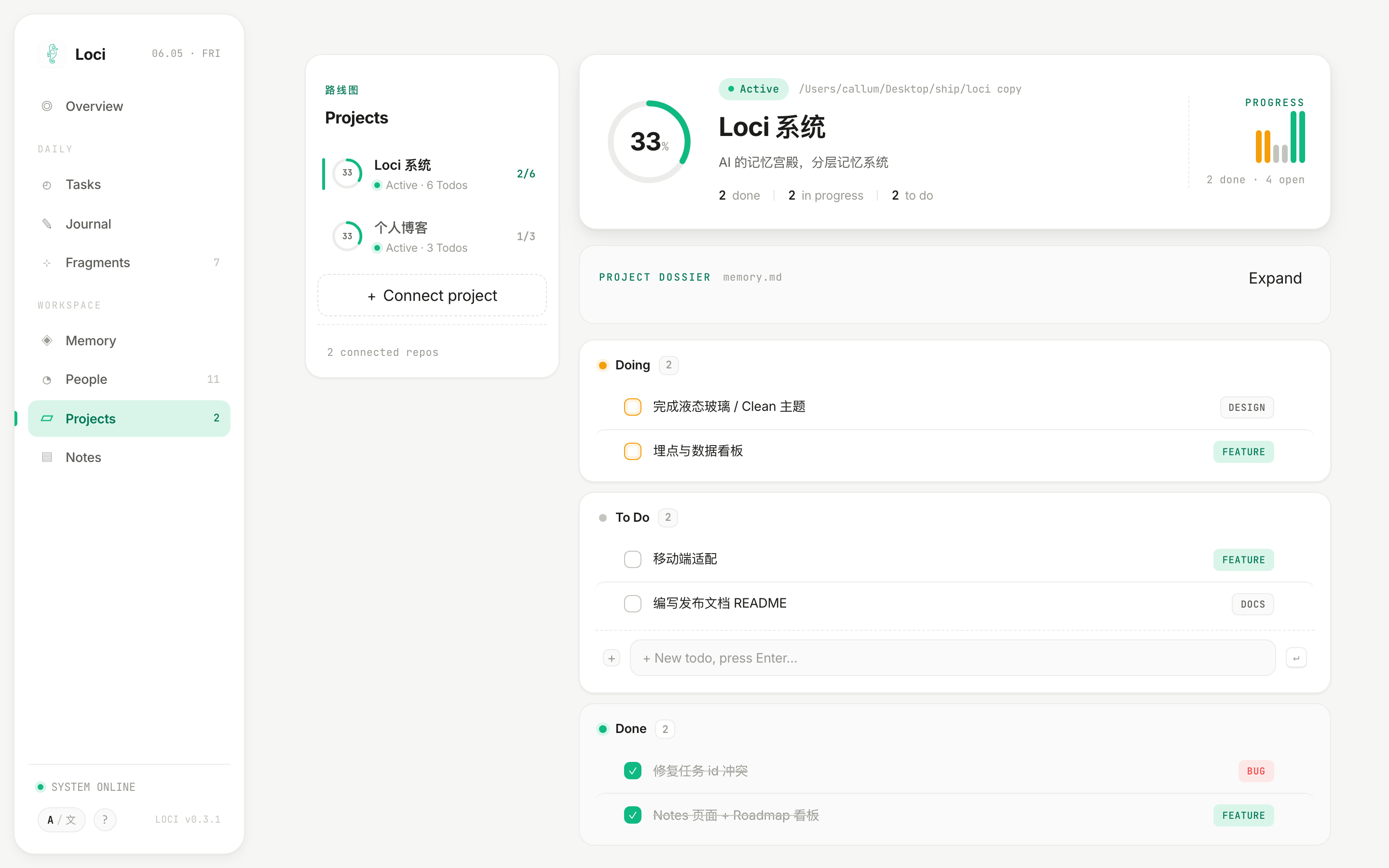Check the 移动端适配 checkbox
Viewport: 1389px width, 868px height.
point(632,559)
